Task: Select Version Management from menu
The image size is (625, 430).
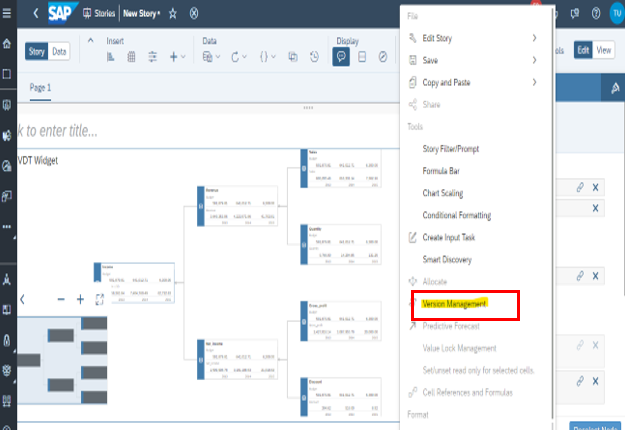Action: pyautogui.click(x=454, y=303)
